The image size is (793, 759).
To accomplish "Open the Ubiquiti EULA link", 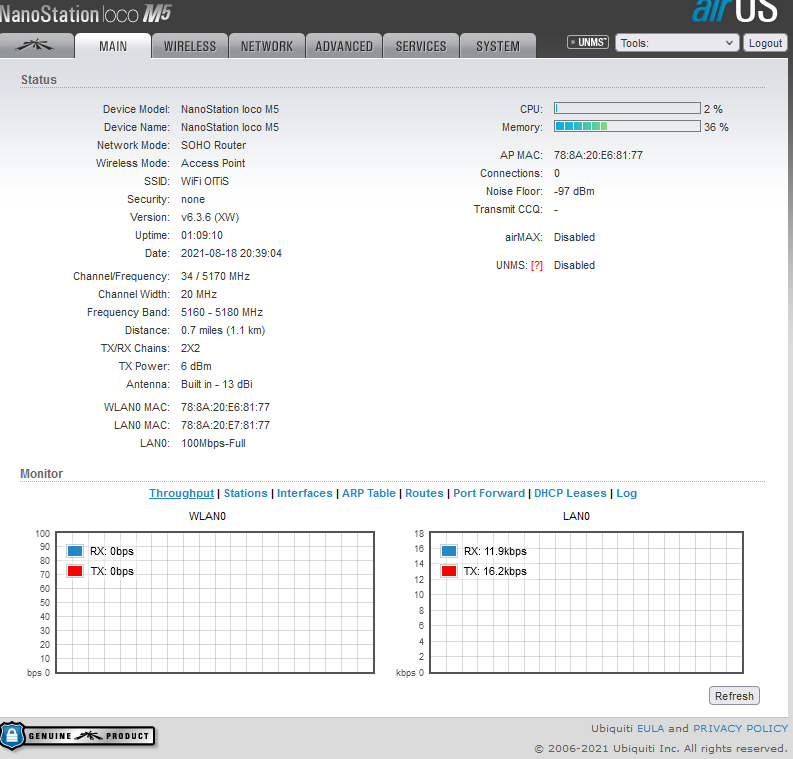I will tap(650, 728).
